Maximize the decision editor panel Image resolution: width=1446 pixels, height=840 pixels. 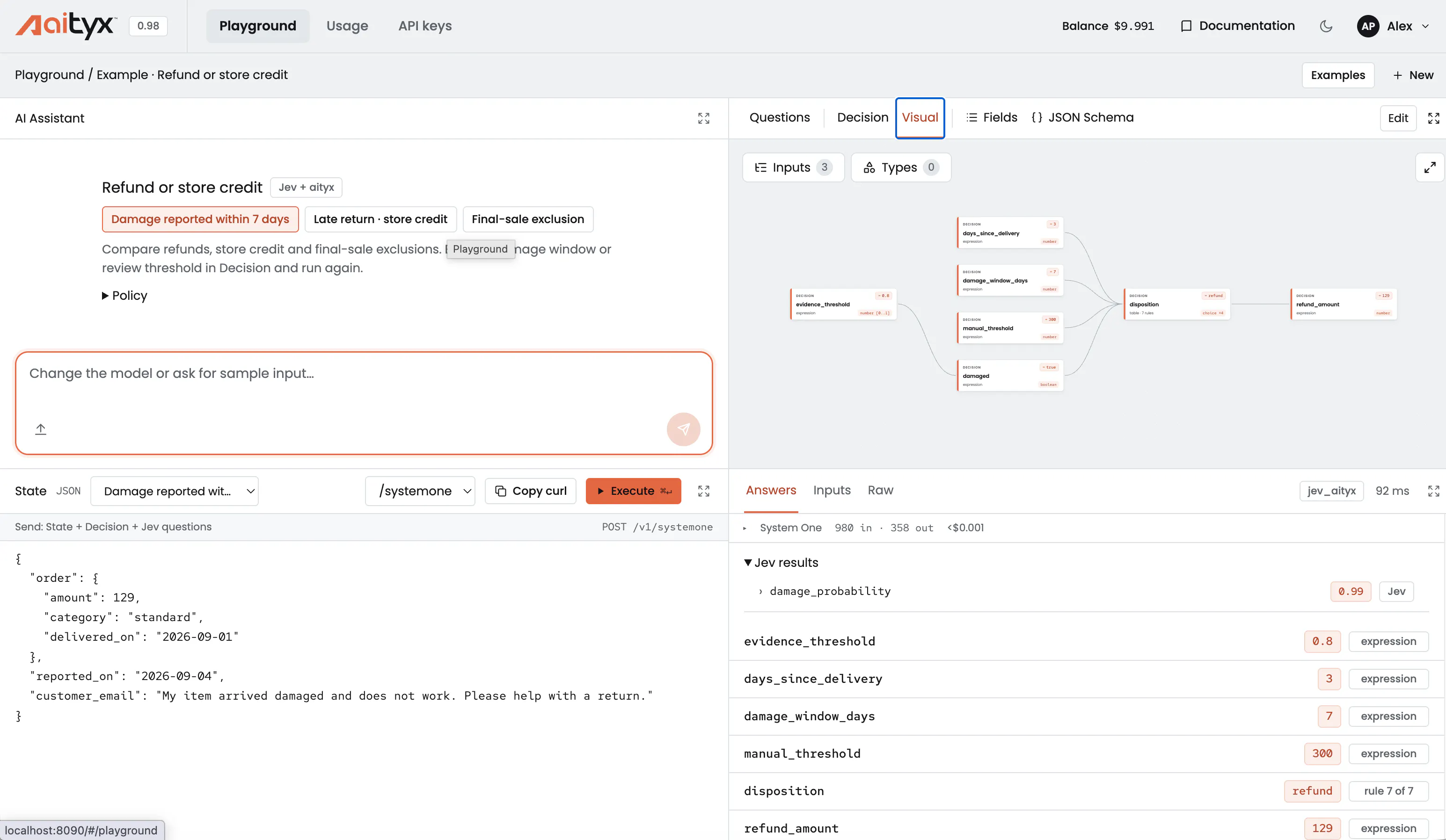point(1433,118)
